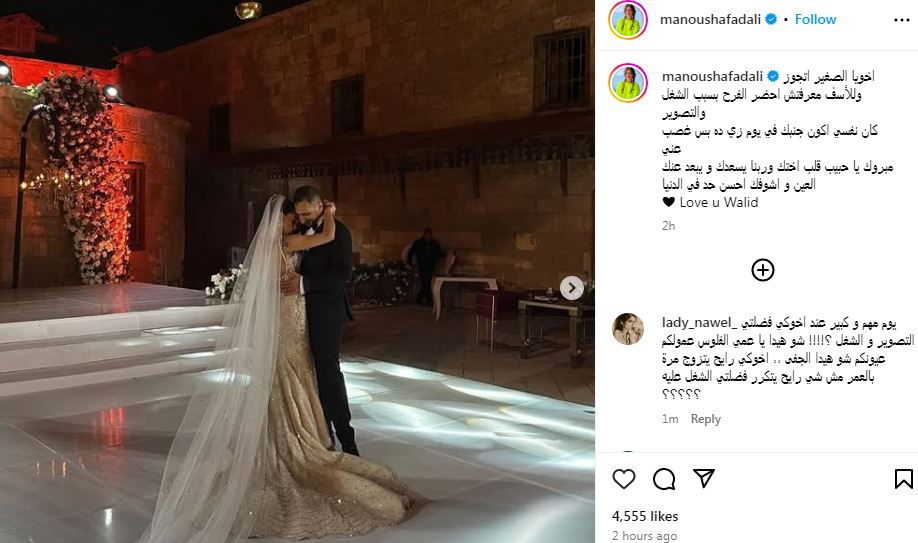Open manoushafadali's profile picture in the header

(x=628, y=20)
